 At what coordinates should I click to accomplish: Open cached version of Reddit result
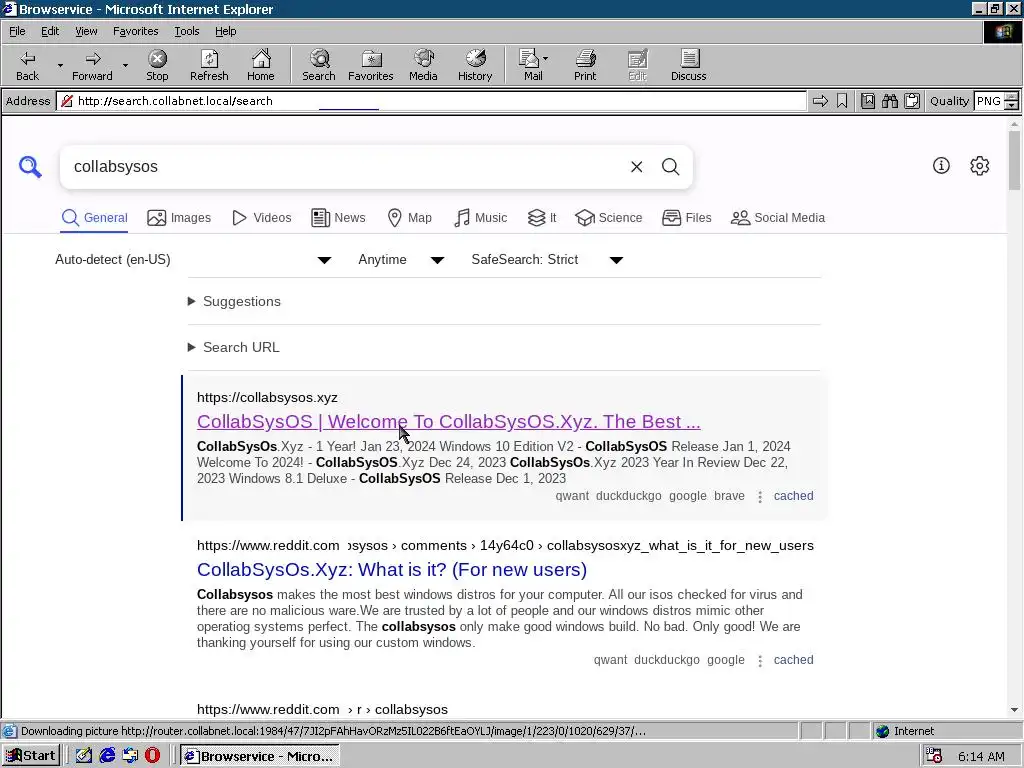click(793, 660)
